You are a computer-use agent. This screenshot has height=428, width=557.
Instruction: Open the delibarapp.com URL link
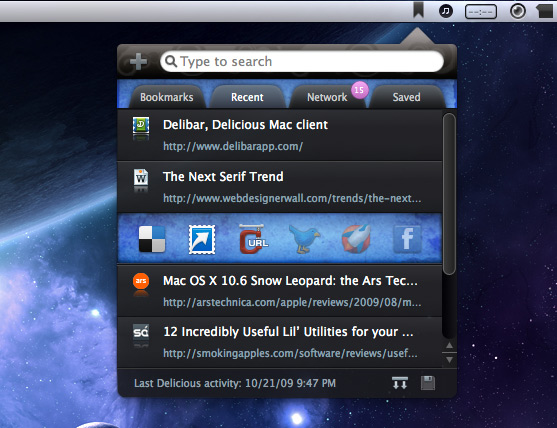233,146
